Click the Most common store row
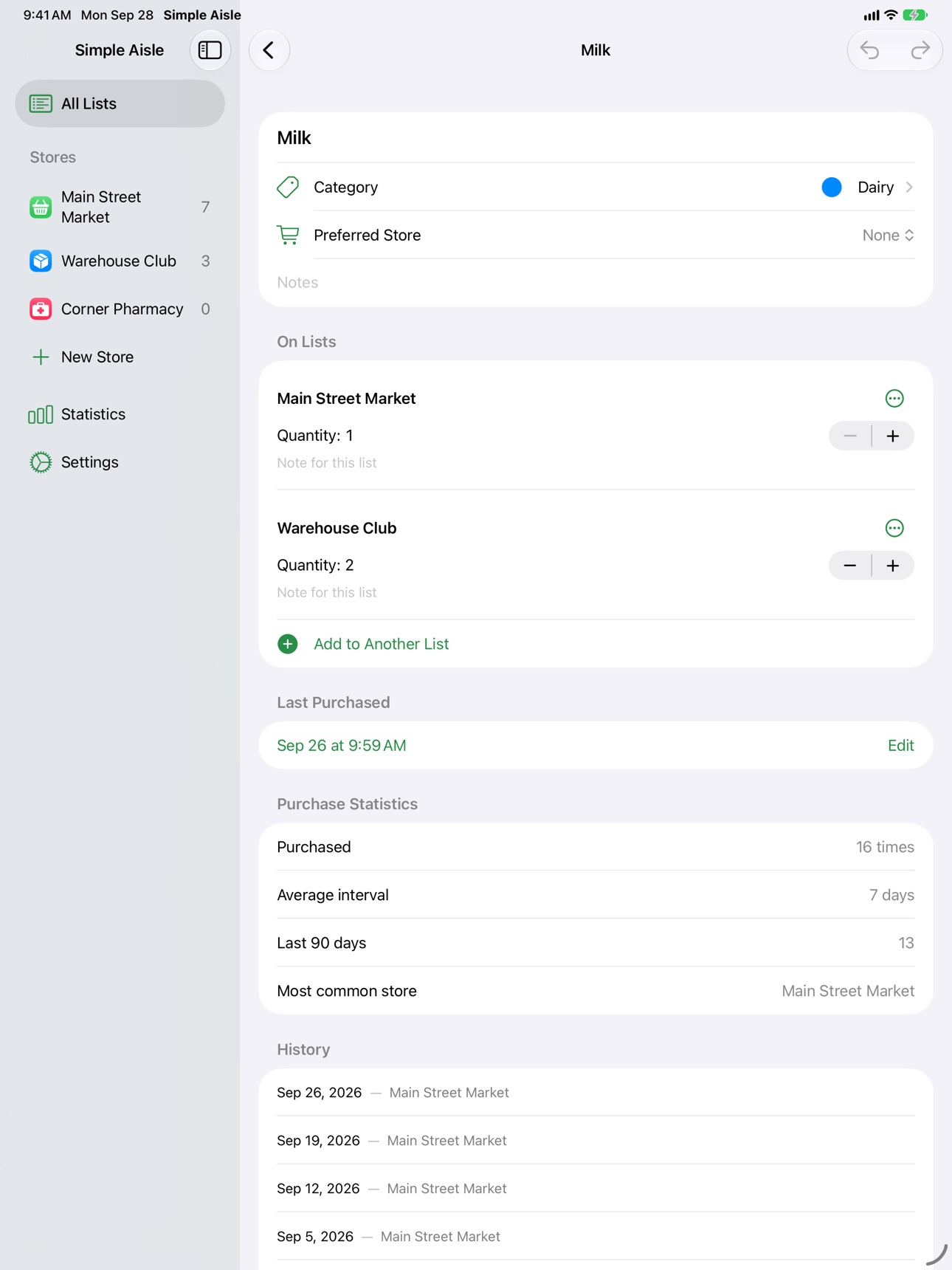The height and width of the screenshot is (1270, 952). pyautogui.click(x=596, y=991)
